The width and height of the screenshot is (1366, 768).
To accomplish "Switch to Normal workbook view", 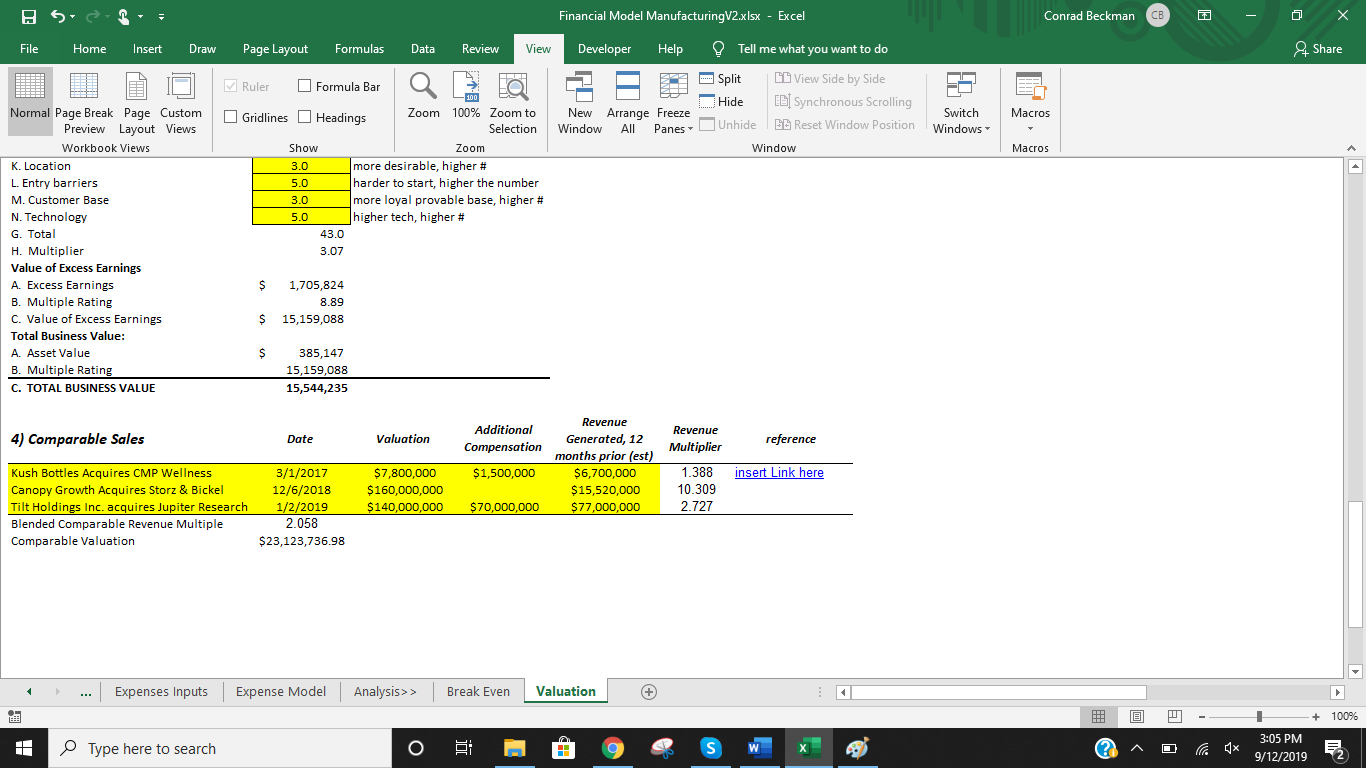I will coord(30,102).
